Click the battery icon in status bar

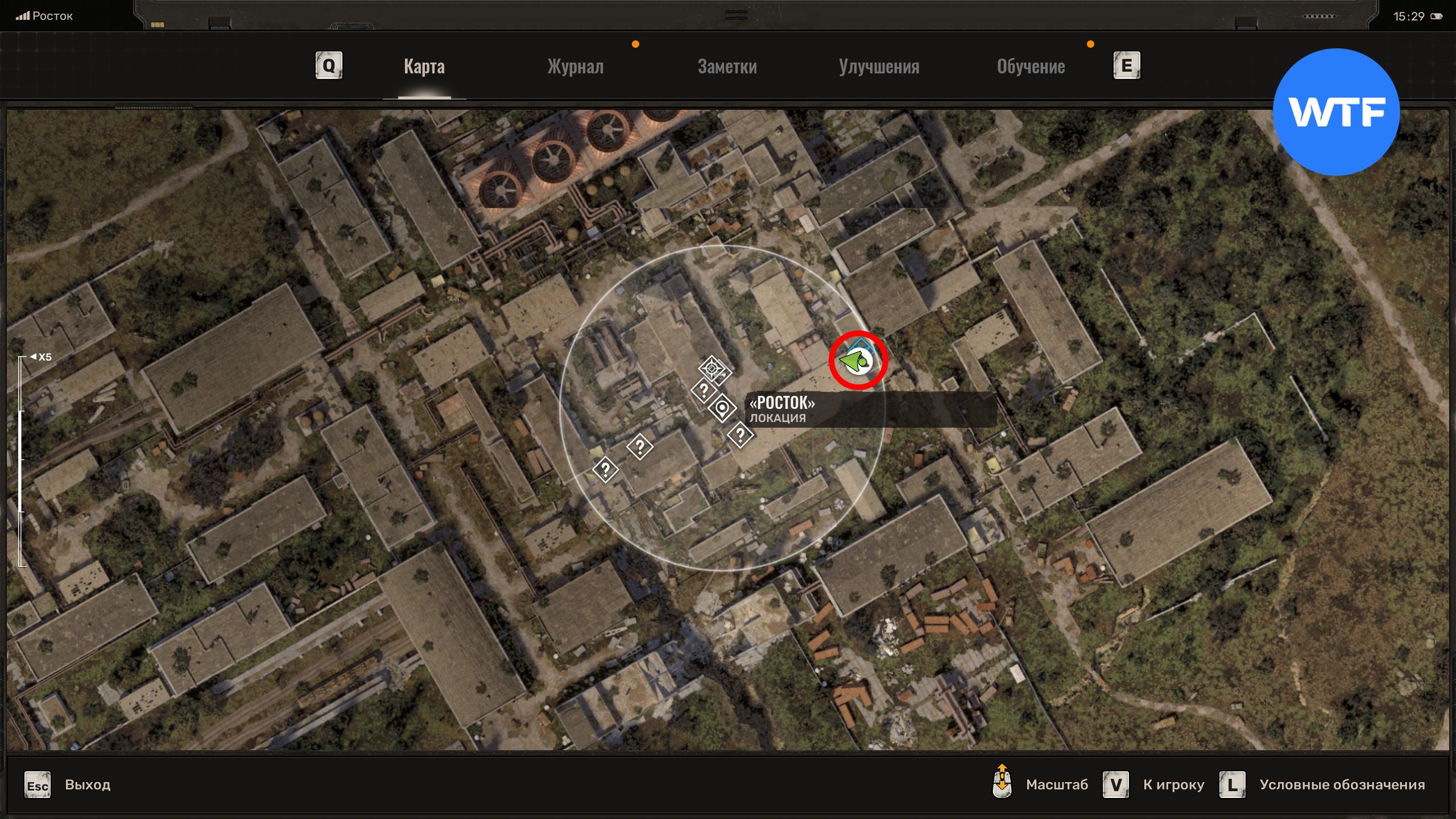point(1437,16)
